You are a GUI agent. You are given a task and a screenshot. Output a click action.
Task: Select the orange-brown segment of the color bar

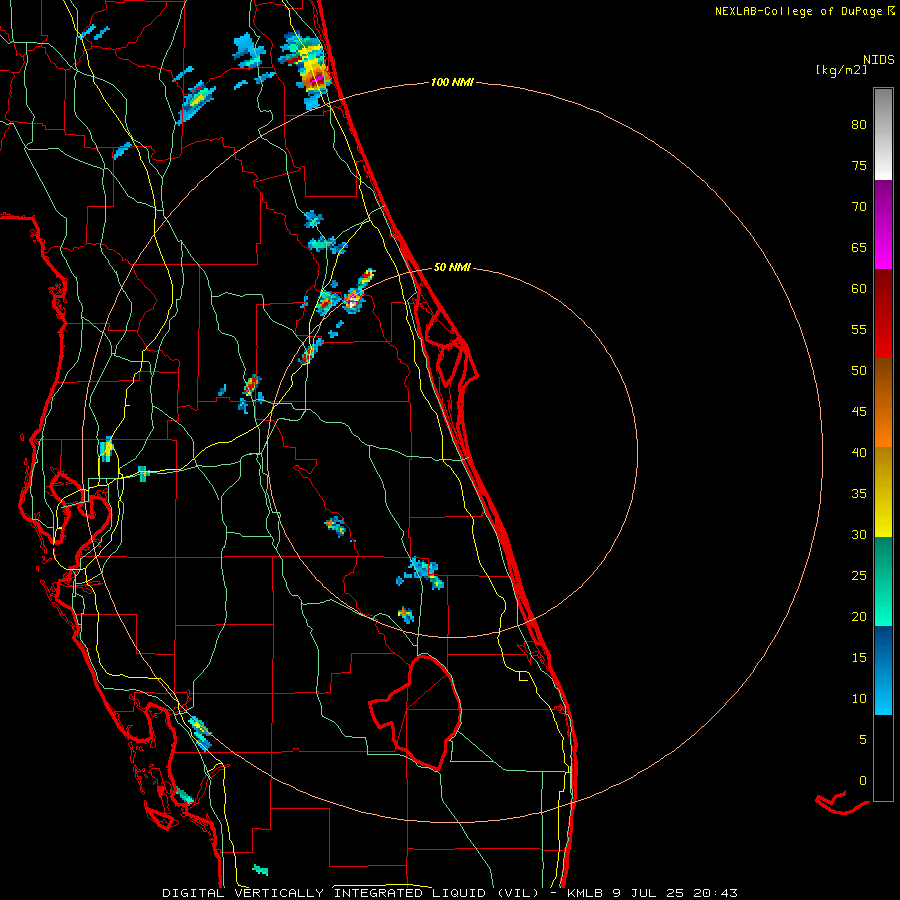(883, 403)
